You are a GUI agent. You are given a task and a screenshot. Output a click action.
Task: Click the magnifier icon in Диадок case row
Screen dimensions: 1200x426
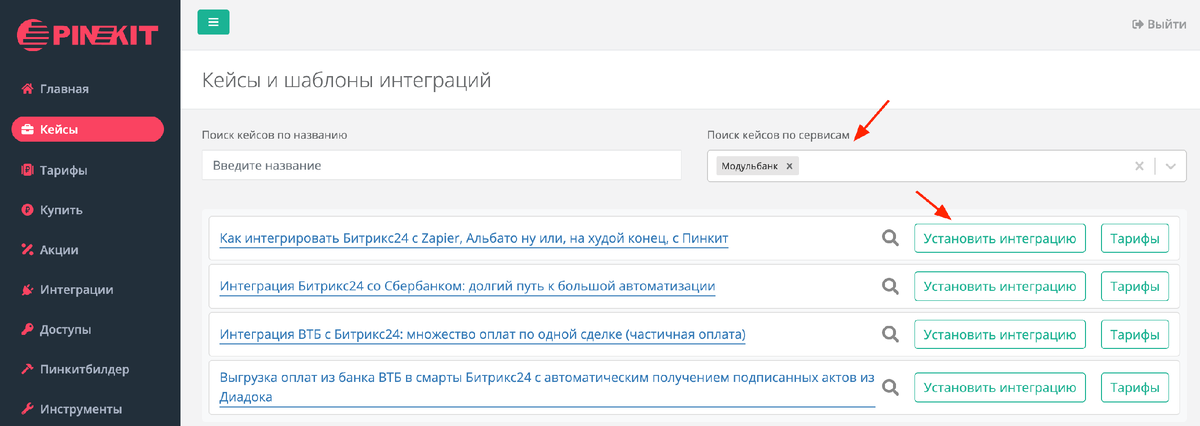coord(890,387)
